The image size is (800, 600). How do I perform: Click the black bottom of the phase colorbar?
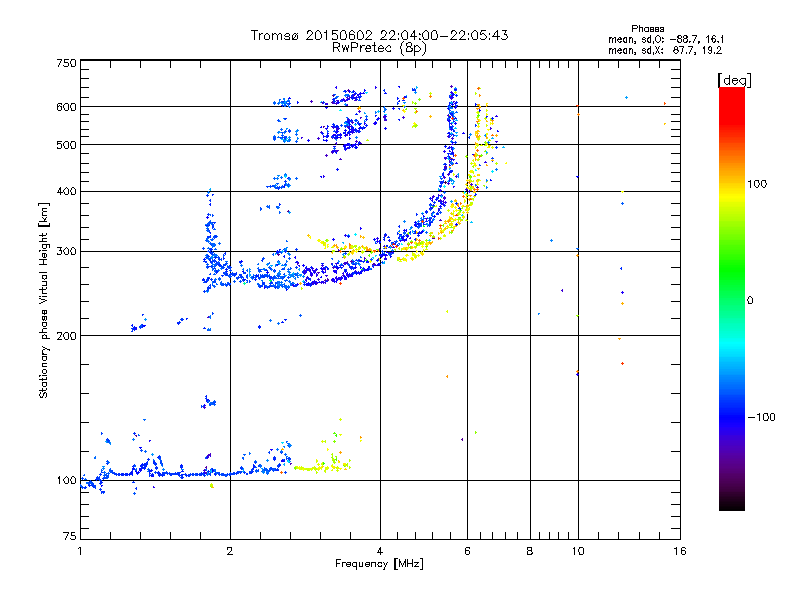tap(732, 503)
